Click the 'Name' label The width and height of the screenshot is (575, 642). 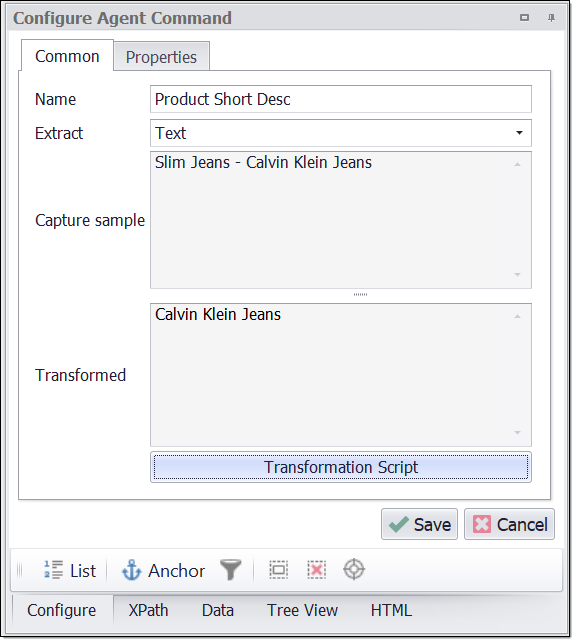pos(56,99)
